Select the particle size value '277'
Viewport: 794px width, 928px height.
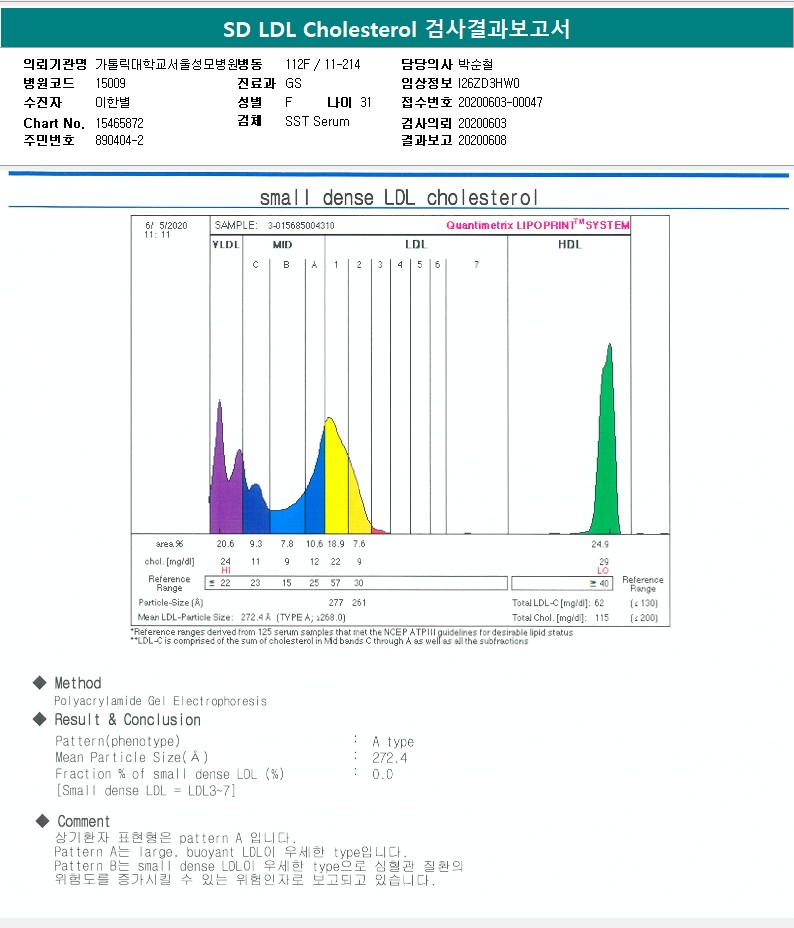point(335,602)
